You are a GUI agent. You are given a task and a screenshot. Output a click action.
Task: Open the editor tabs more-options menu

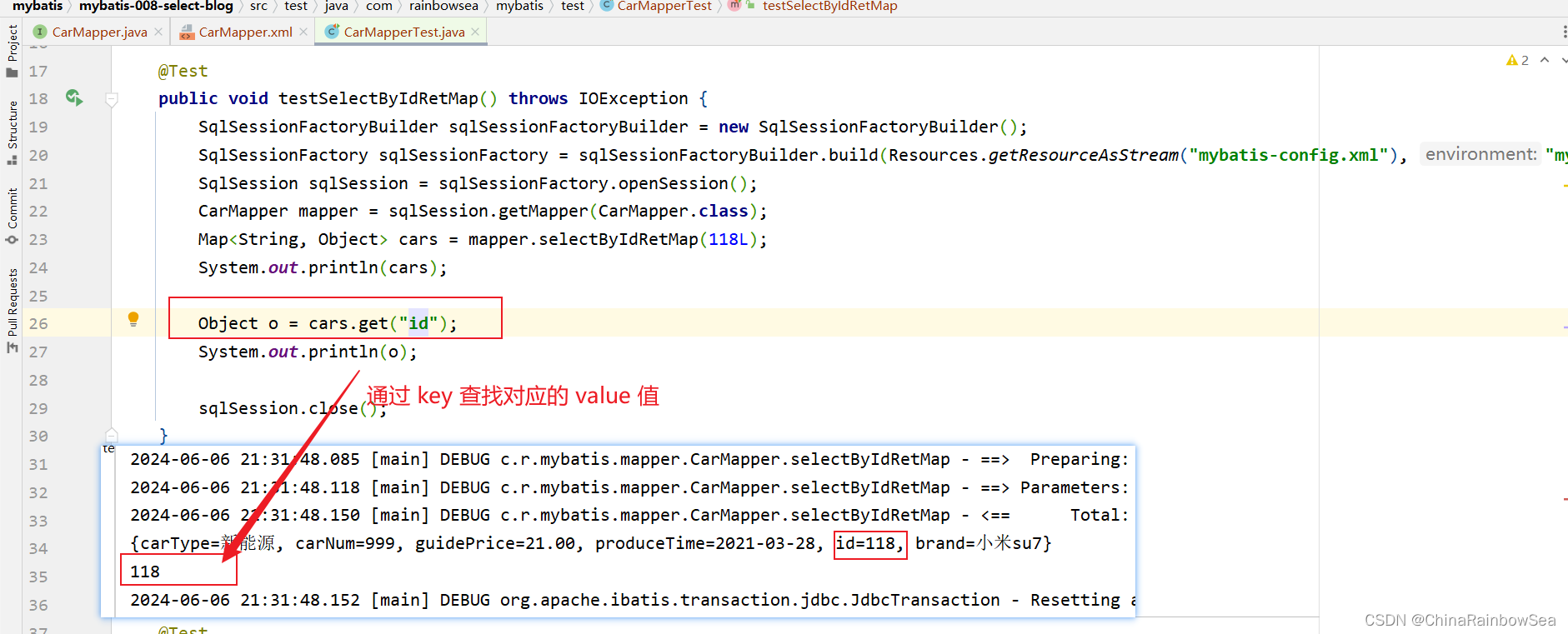pos(1564,32)
